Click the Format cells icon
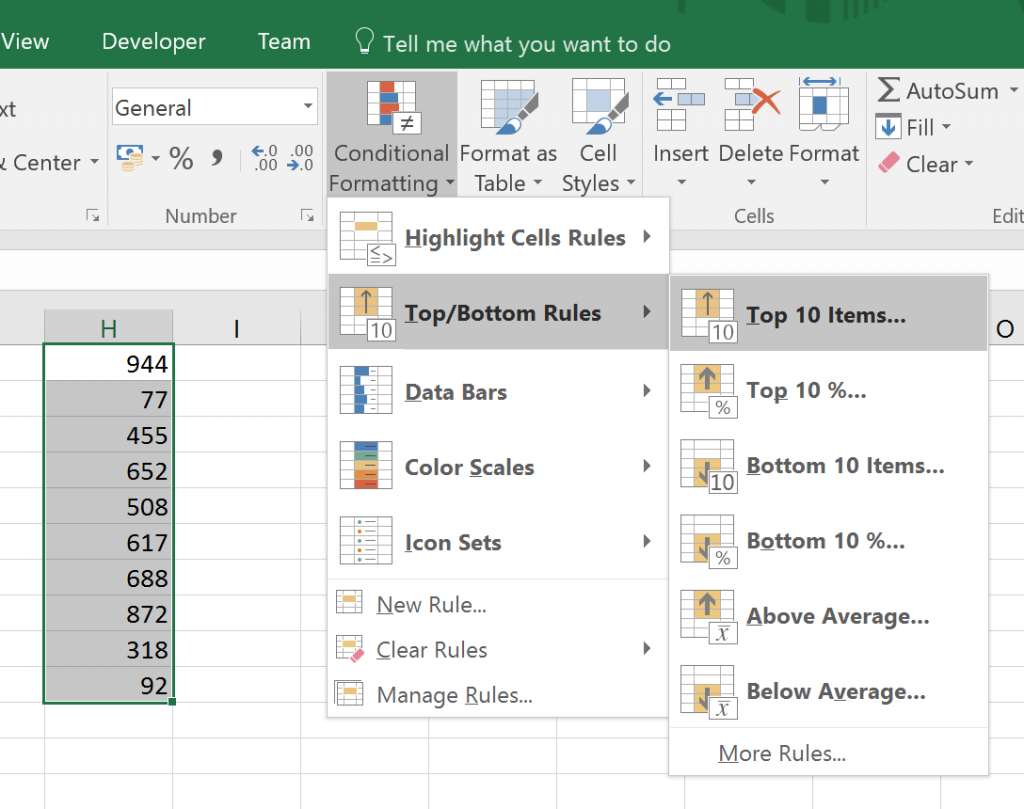Image resolution: width=1024 pixels, height=809 pixels. point(824,103)
